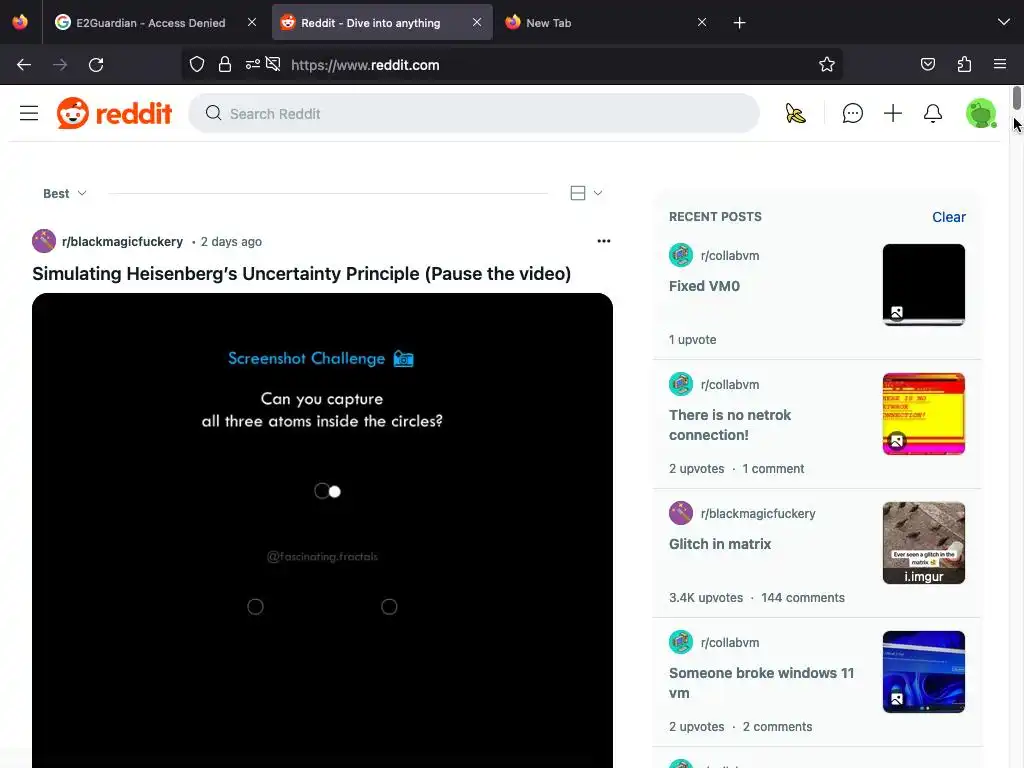Open Fixed VM0 post thumbnail
This screenshot has width=1024, height=768.
[923, 285]
